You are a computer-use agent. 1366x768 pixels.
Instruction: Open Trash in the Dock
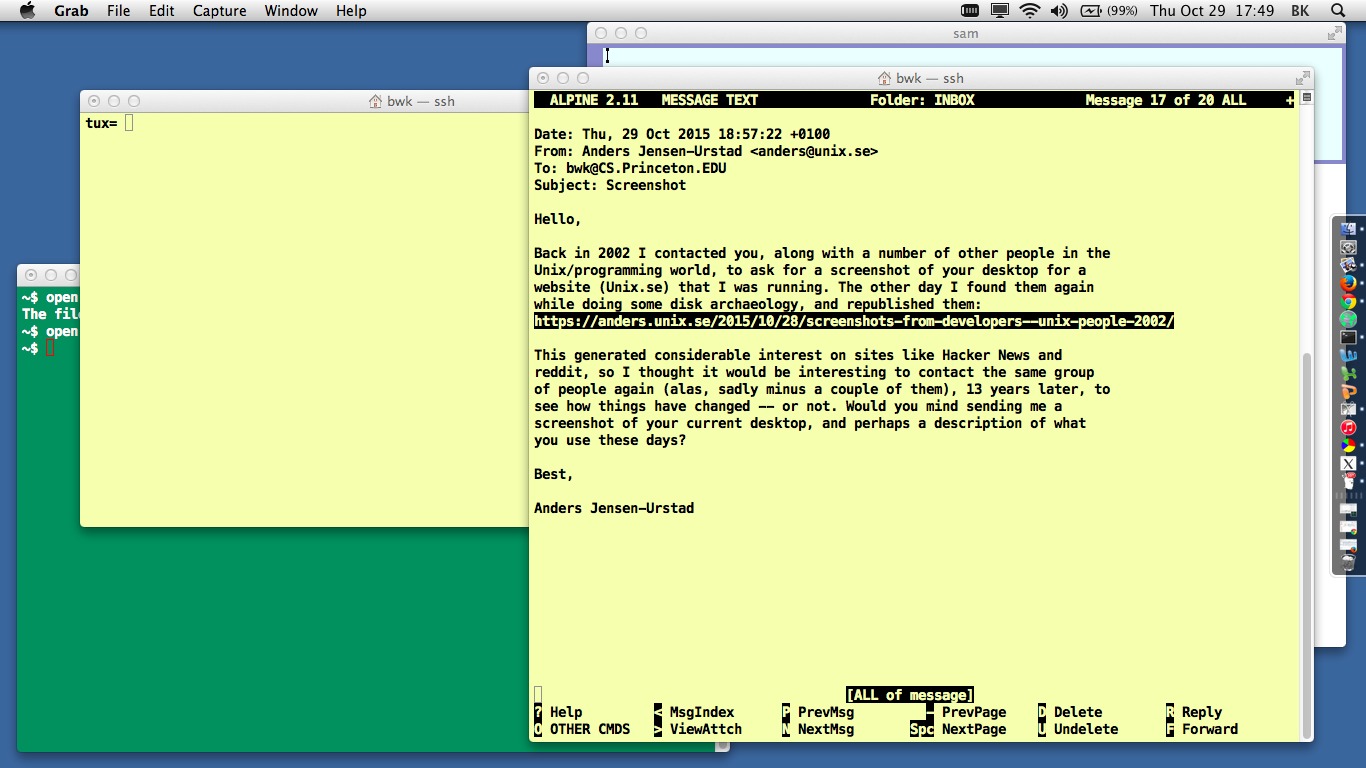pos(1348,563)
